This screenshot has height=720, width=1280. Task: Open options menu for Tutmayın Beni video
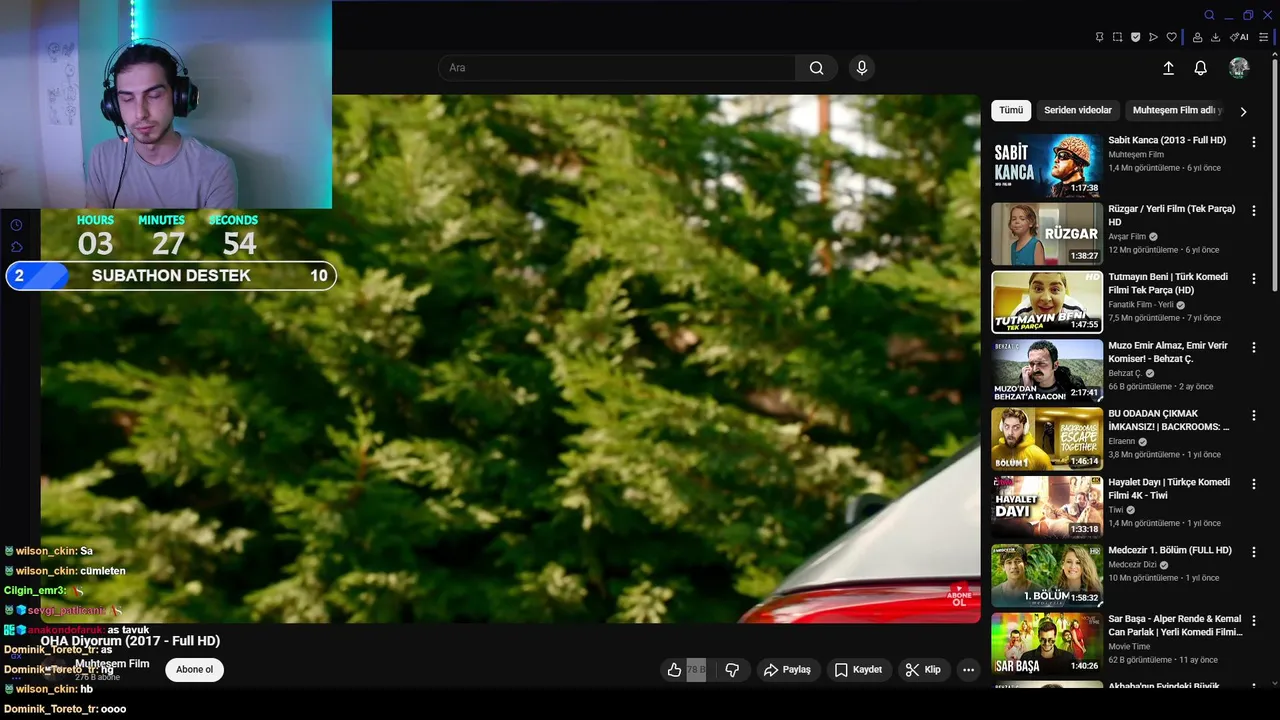1253,279
